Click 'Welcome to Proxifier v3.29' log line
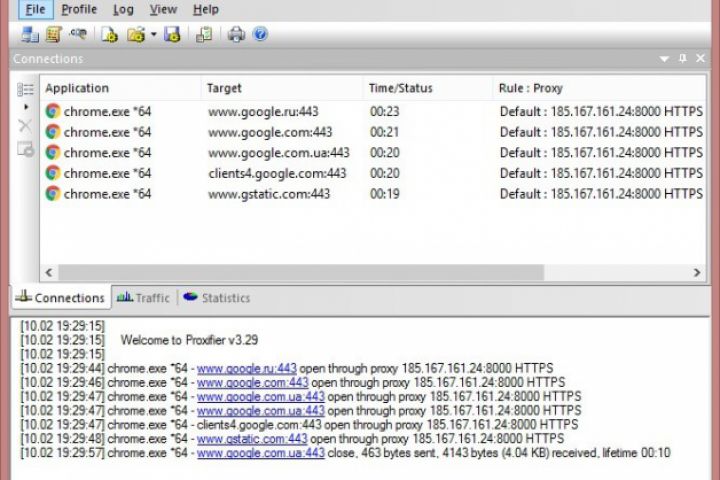This screenshot has height=480, width=720. coord(189,340)
